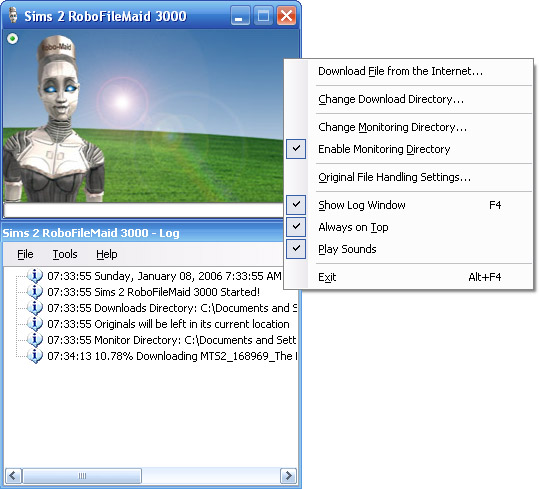Click the progress bar below the robot image
539x489 pixels.
(143, 209)
